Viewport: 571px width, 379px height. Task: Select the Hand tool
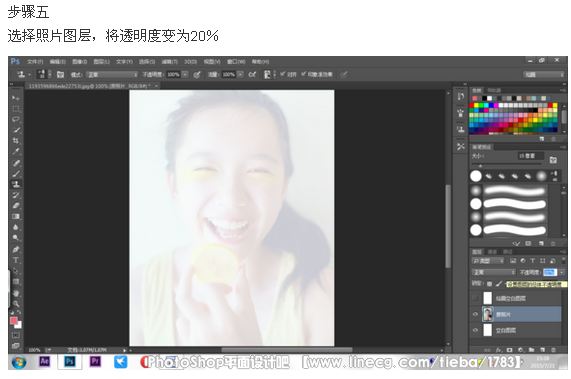tap(16, 293)
